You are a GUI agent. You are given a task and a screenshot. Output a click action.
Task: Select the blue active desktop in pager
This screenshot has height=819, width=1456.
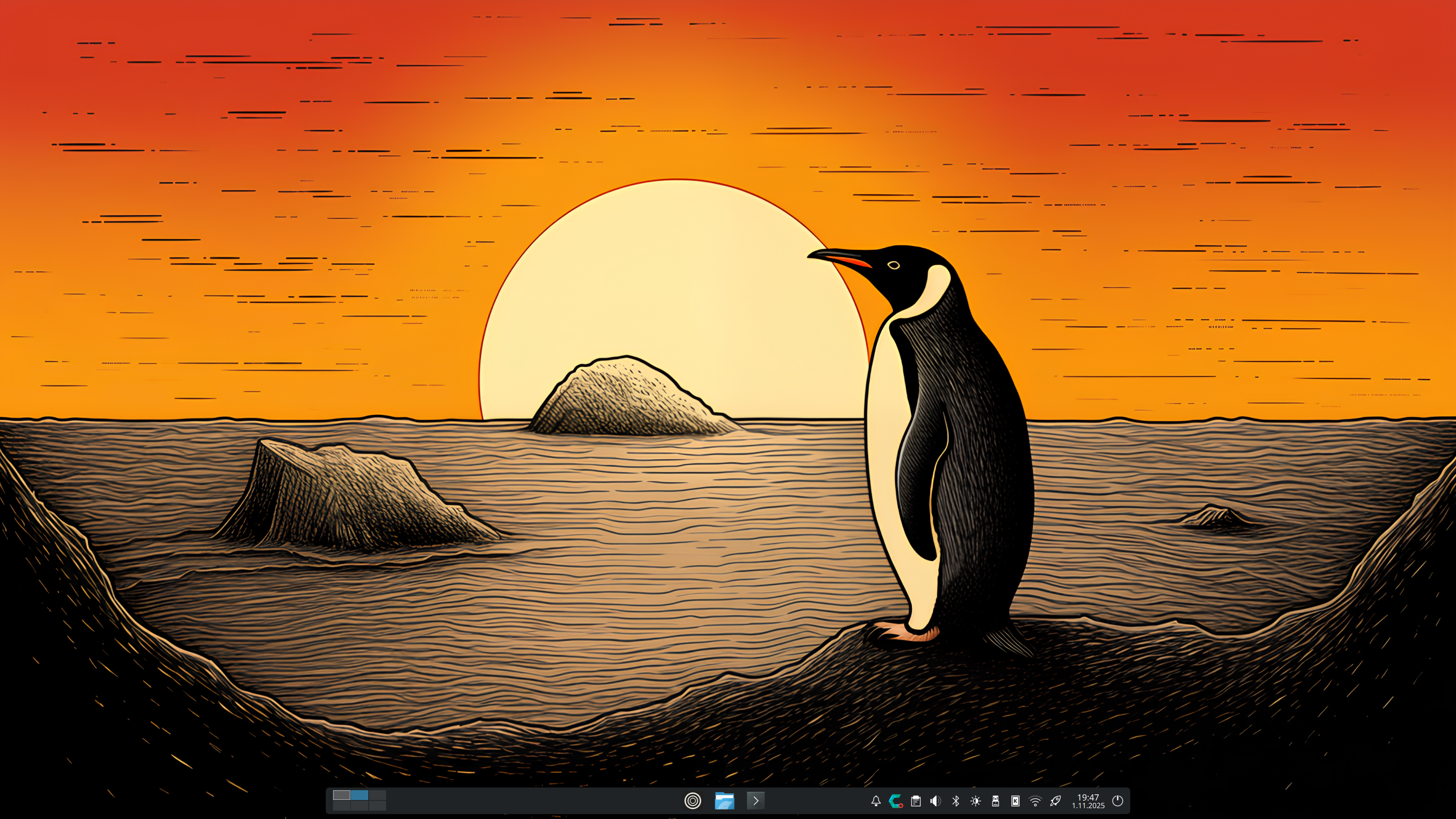tap(360, 795)
